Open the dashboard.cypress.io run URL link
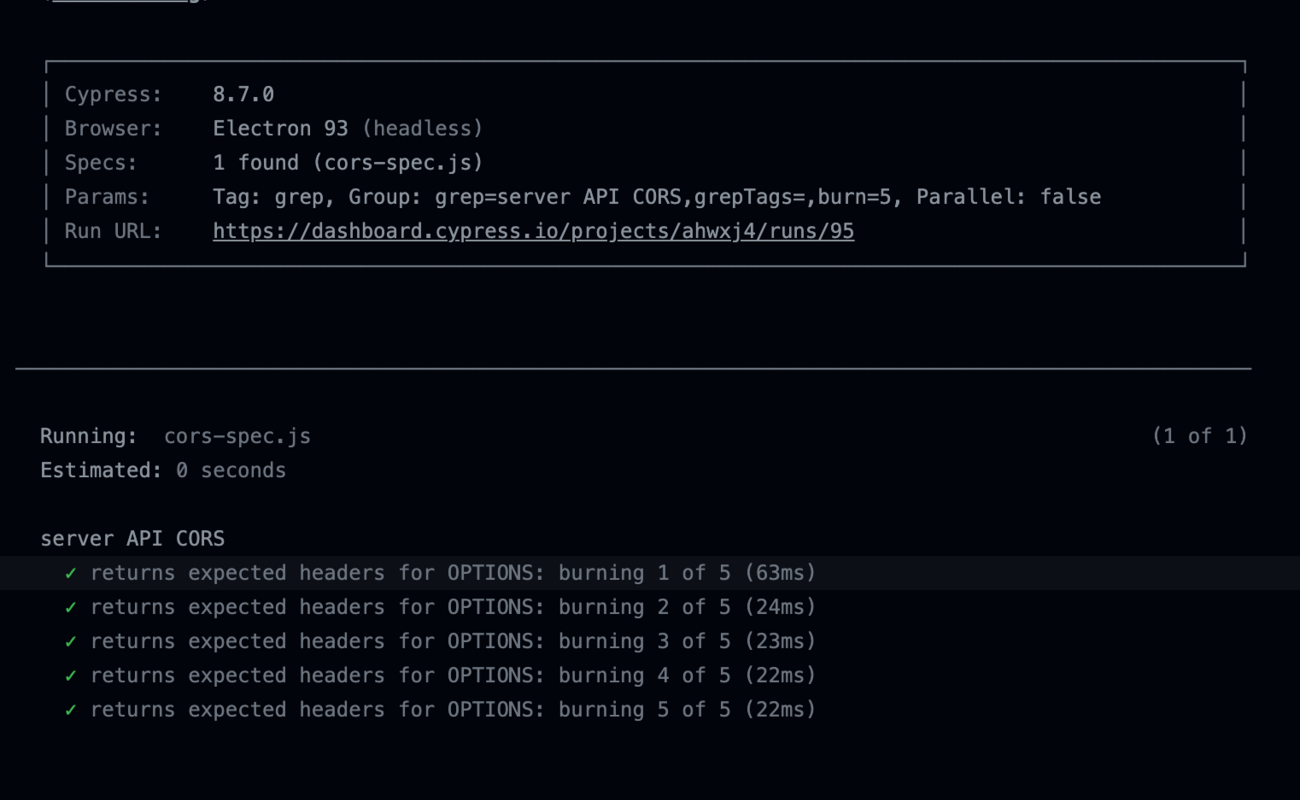The image size is (1300, 800). point(533,231)
